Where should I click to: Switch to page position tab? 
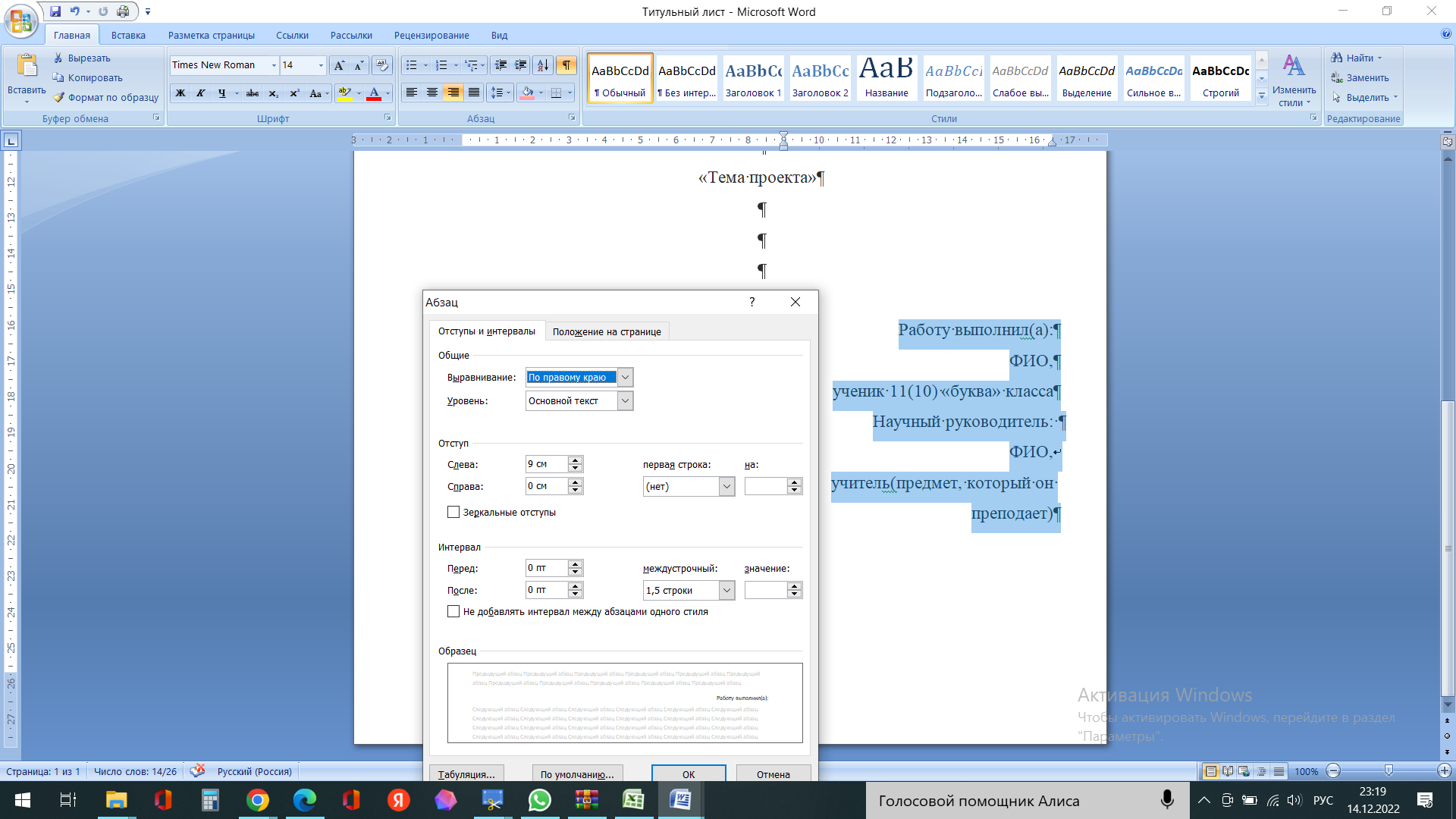tap(607, 331)
